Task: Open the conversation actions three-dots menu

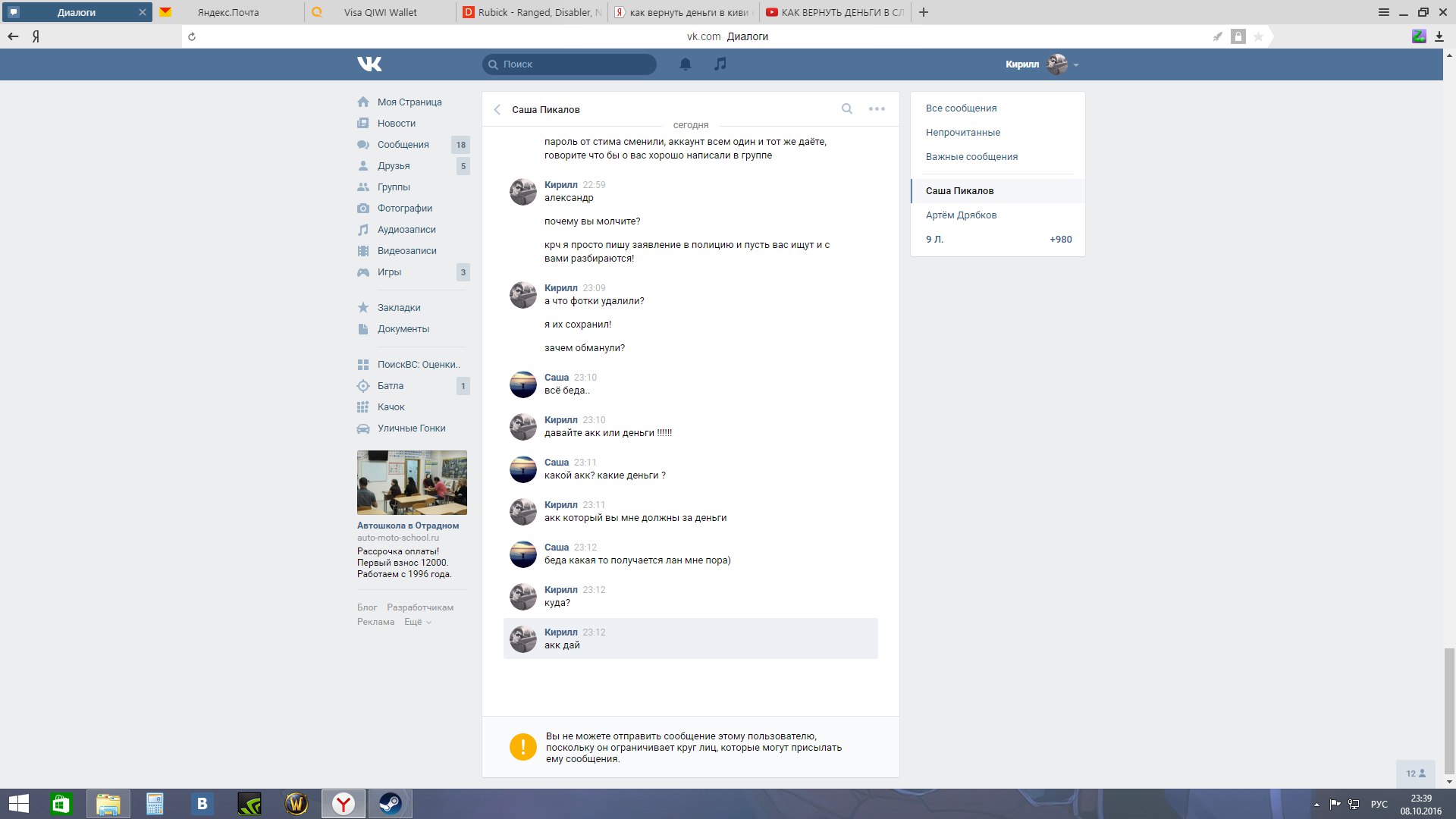Action: click(x=877, y=109)
